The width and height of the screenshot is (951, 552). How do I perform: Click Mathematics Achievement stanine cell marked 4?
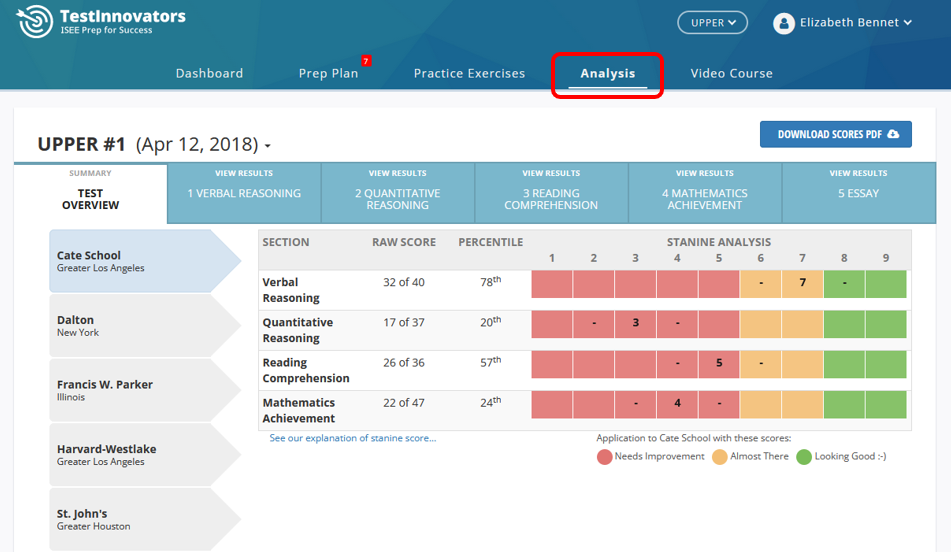pos(677,404)
